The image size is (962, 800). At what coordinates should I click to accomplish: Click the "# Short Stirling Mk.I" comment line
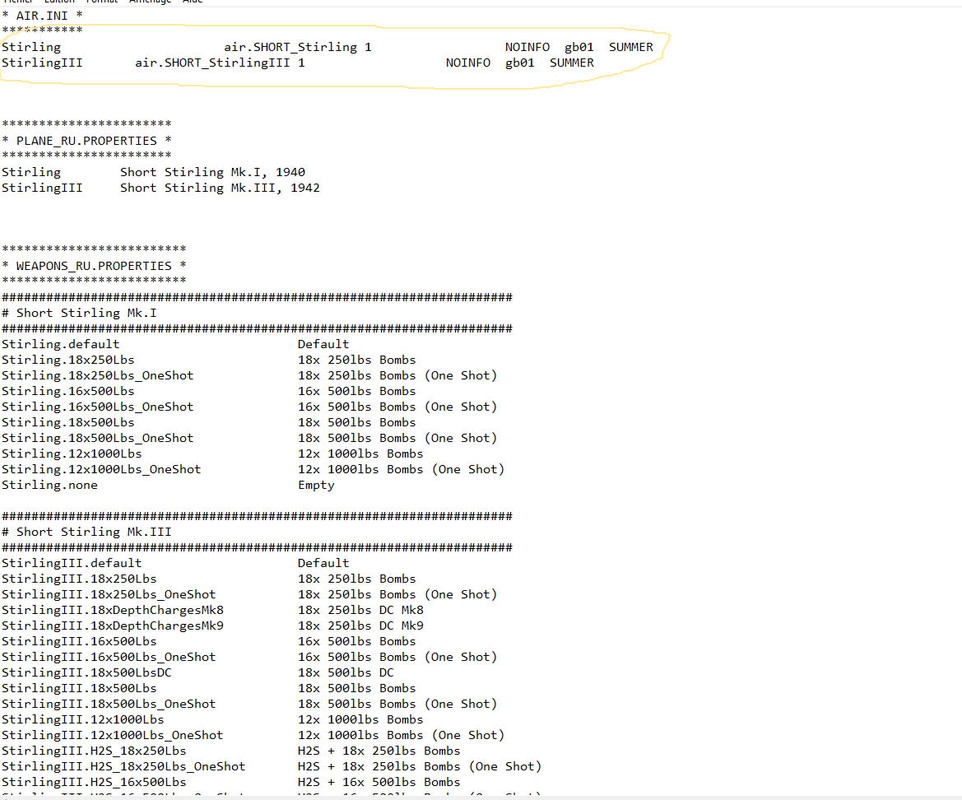click(x=79, y=313)
